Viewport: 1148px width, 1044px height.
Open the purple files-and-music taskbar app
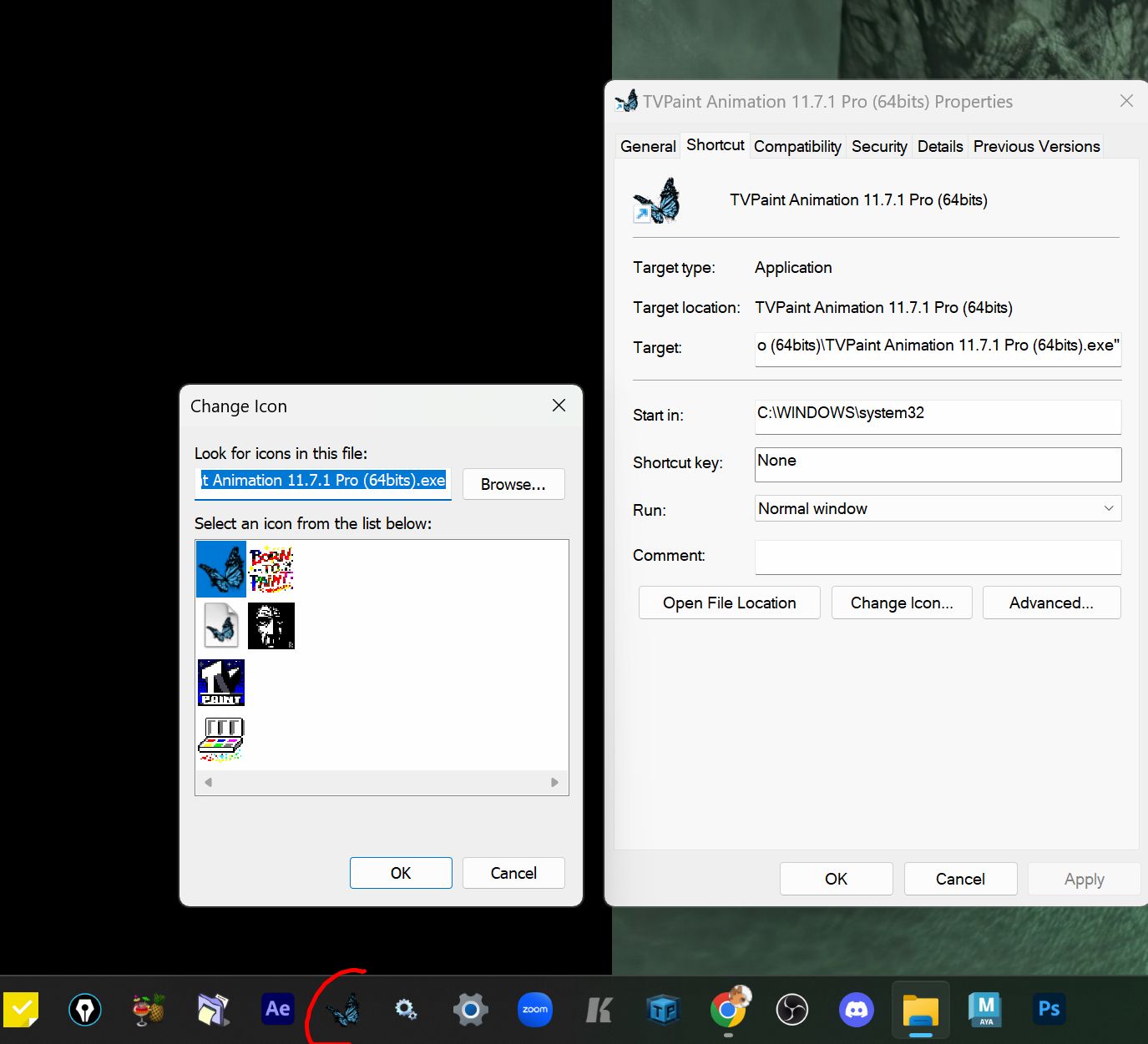(213, 1010)
